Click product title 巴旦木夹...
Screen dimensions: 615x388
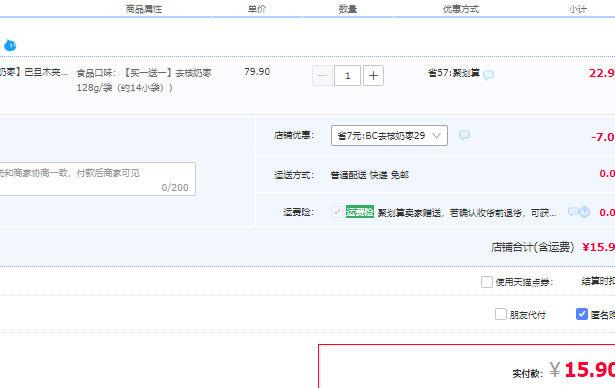pyautogui.click(x=34, y=73)
